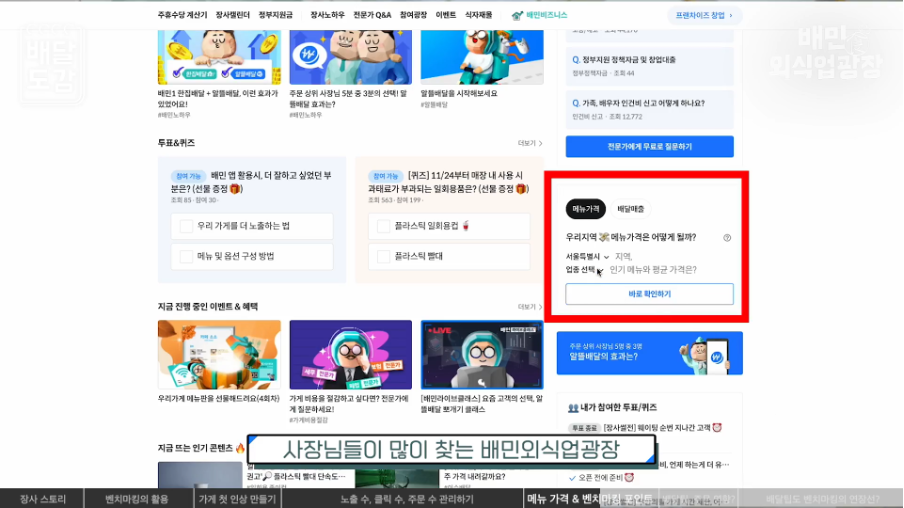Open the 주휴수당 계산기 menu item
The width and height of the screenshot is (904, 508).
point(182,15)
